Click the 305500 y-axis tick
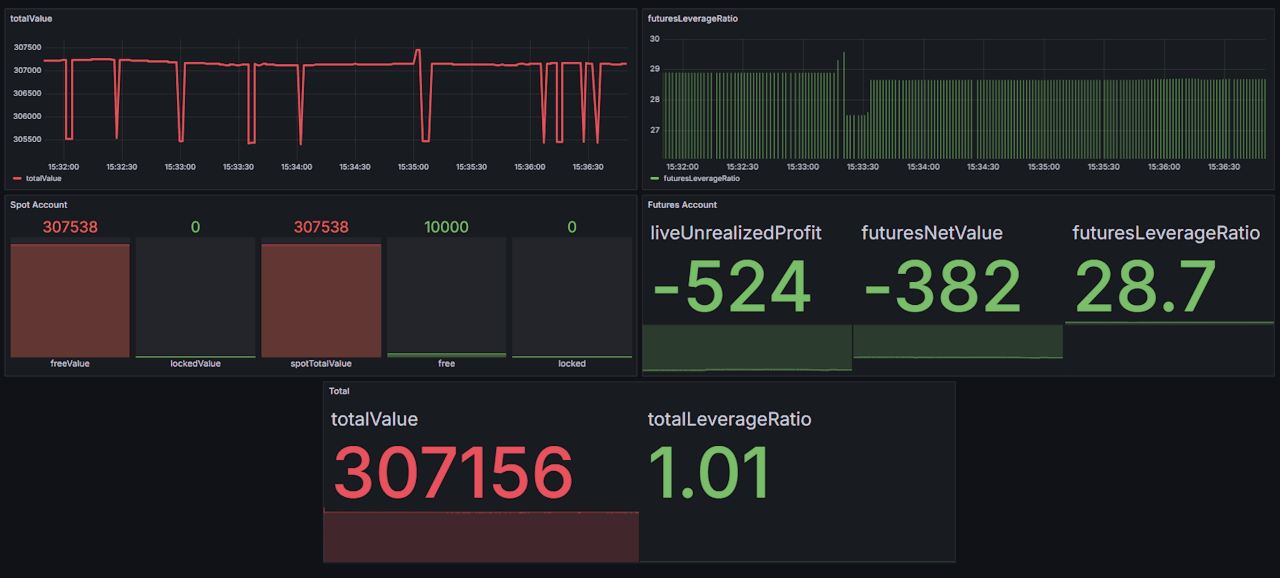The image size is (1280, 578). click(x=27, y=139)
